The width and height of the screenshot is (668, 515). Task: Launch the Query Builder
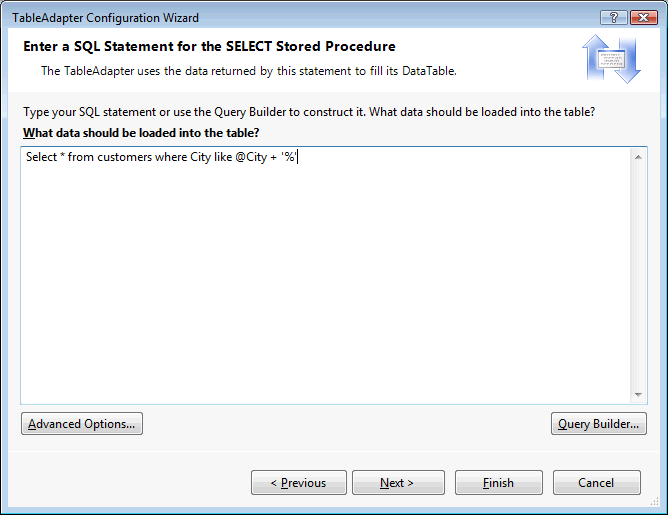point(599,424)
